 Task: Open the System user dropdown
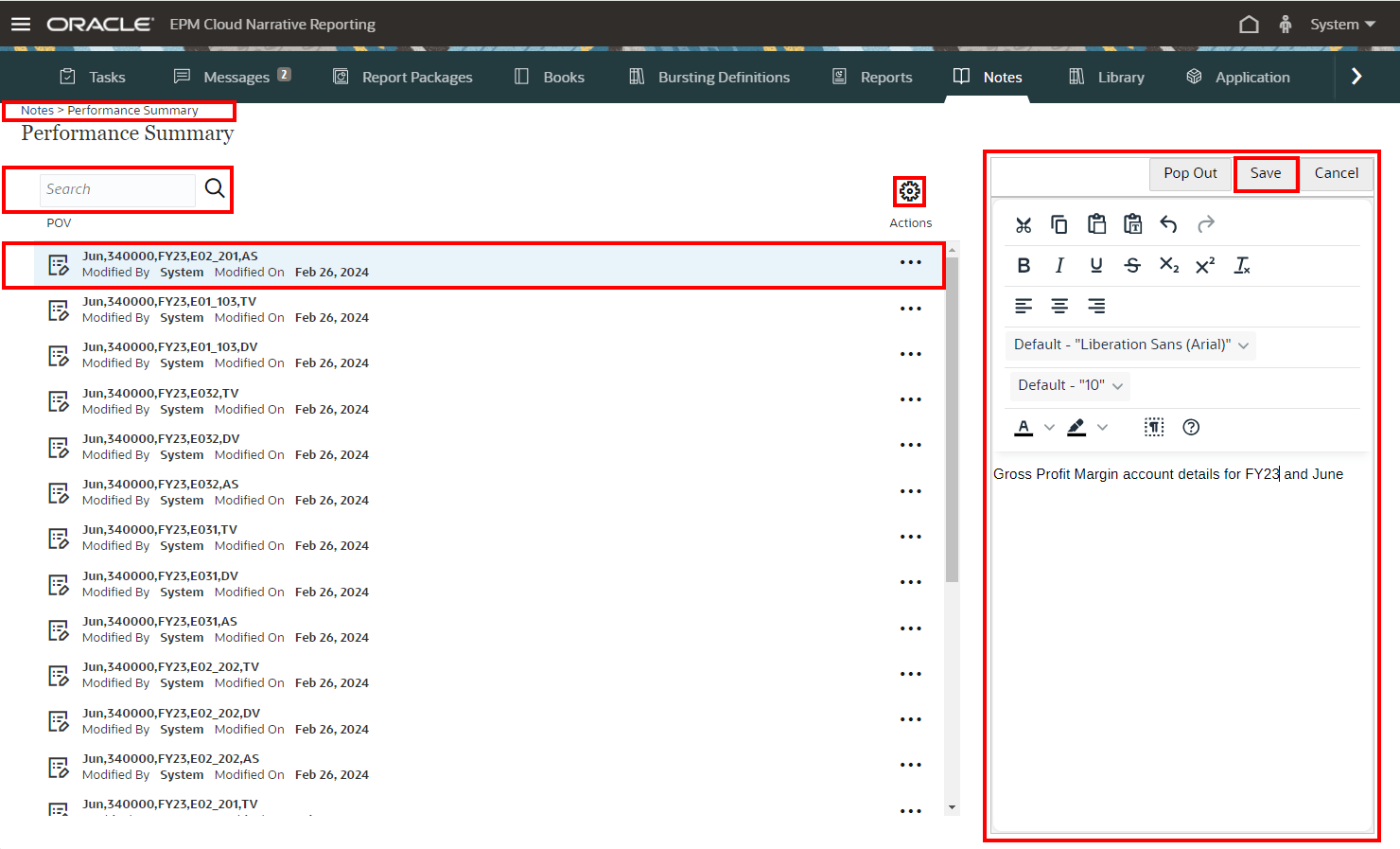pos(1342,24)
